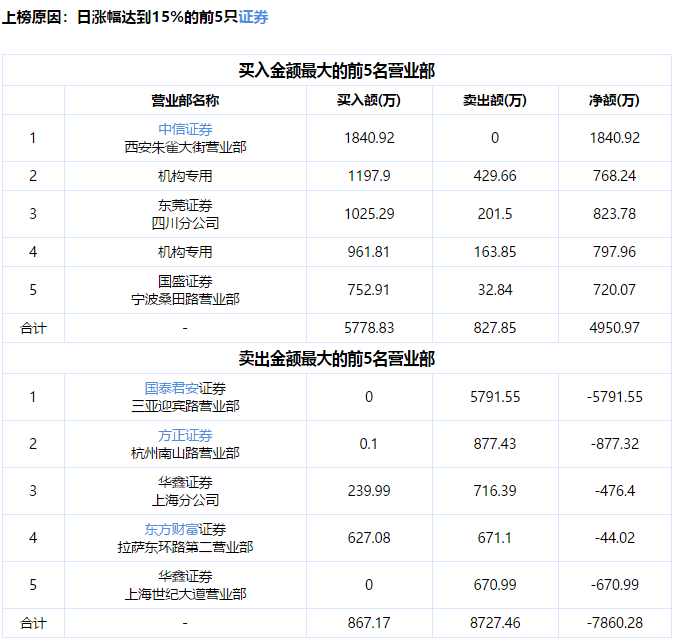674x641 pixels.
Task: Select the 三亚迎宾路营业部 text
Action: (185, 406)
